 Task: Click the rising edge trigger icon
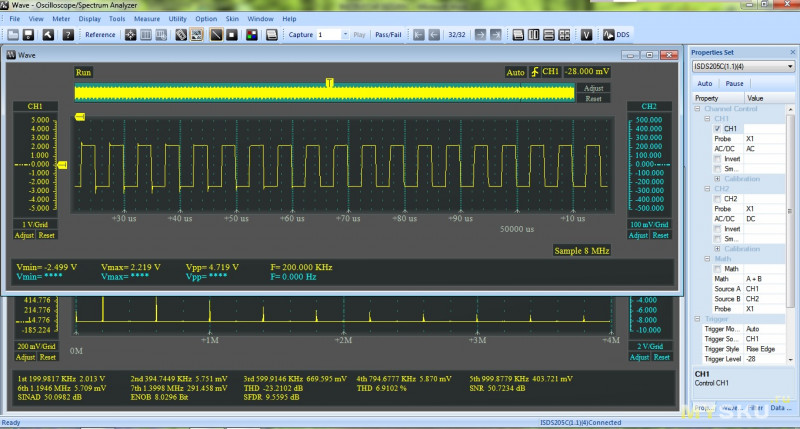(x=534, y=72)
